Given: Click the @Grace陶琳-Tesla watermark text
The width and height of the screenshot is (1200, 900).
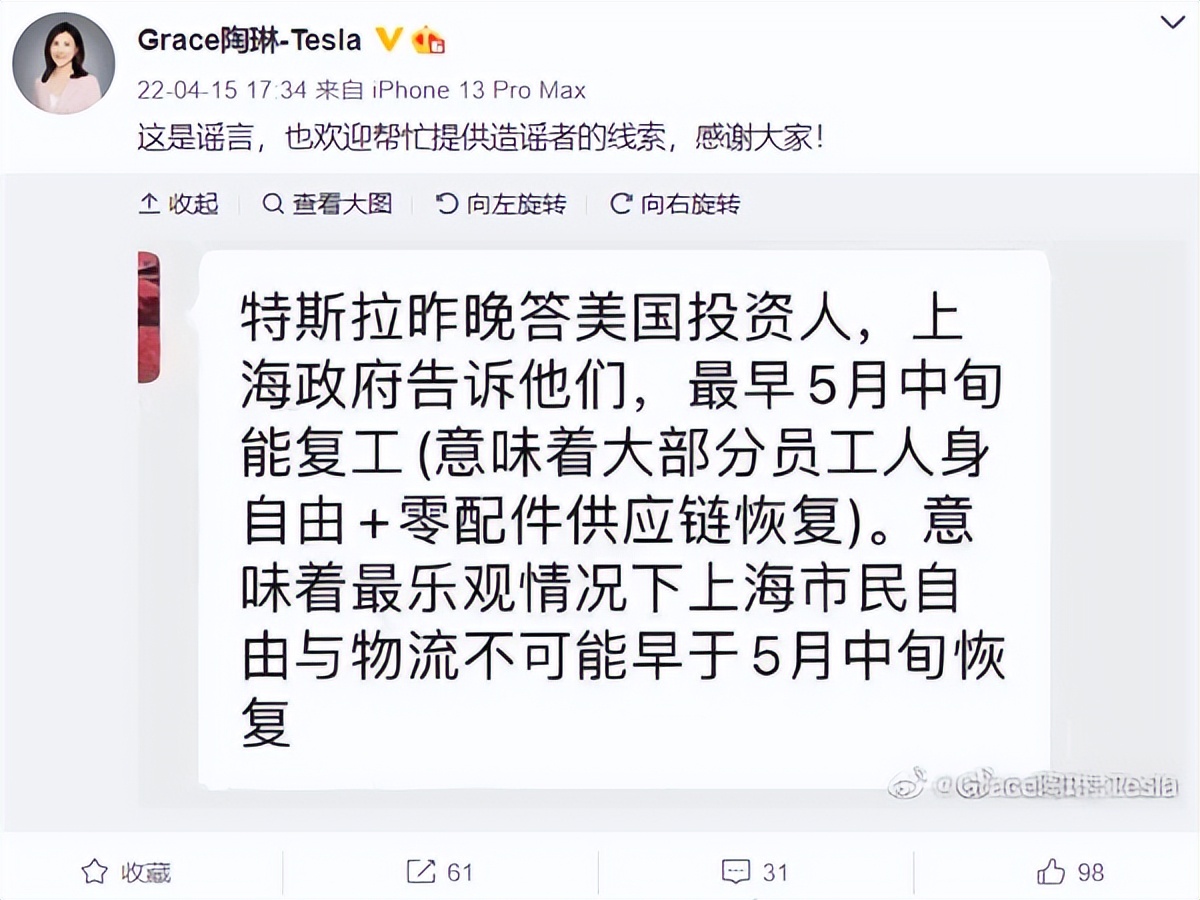Looking at the screenshot, I should (x=1053, y=785).
